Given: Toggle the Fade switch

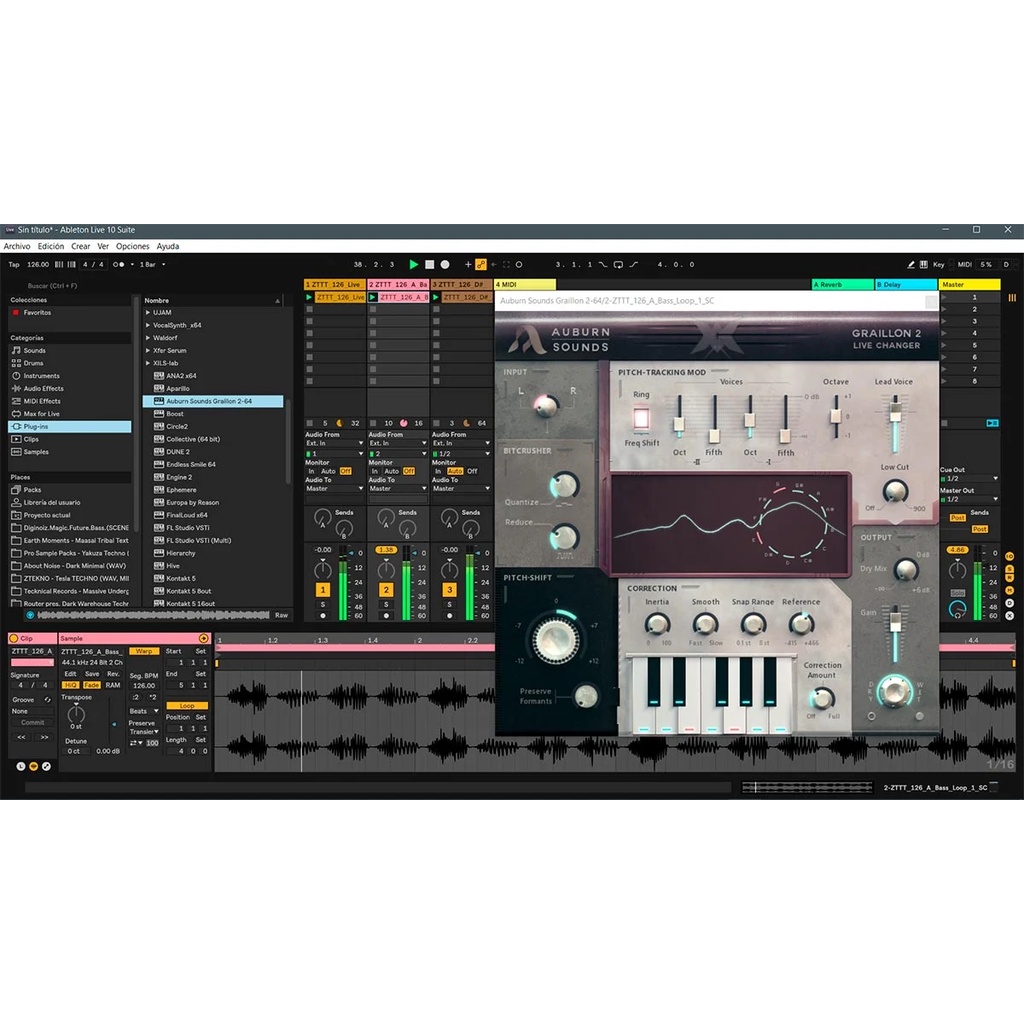Looking at the screenshot, I should pos(91,685).
